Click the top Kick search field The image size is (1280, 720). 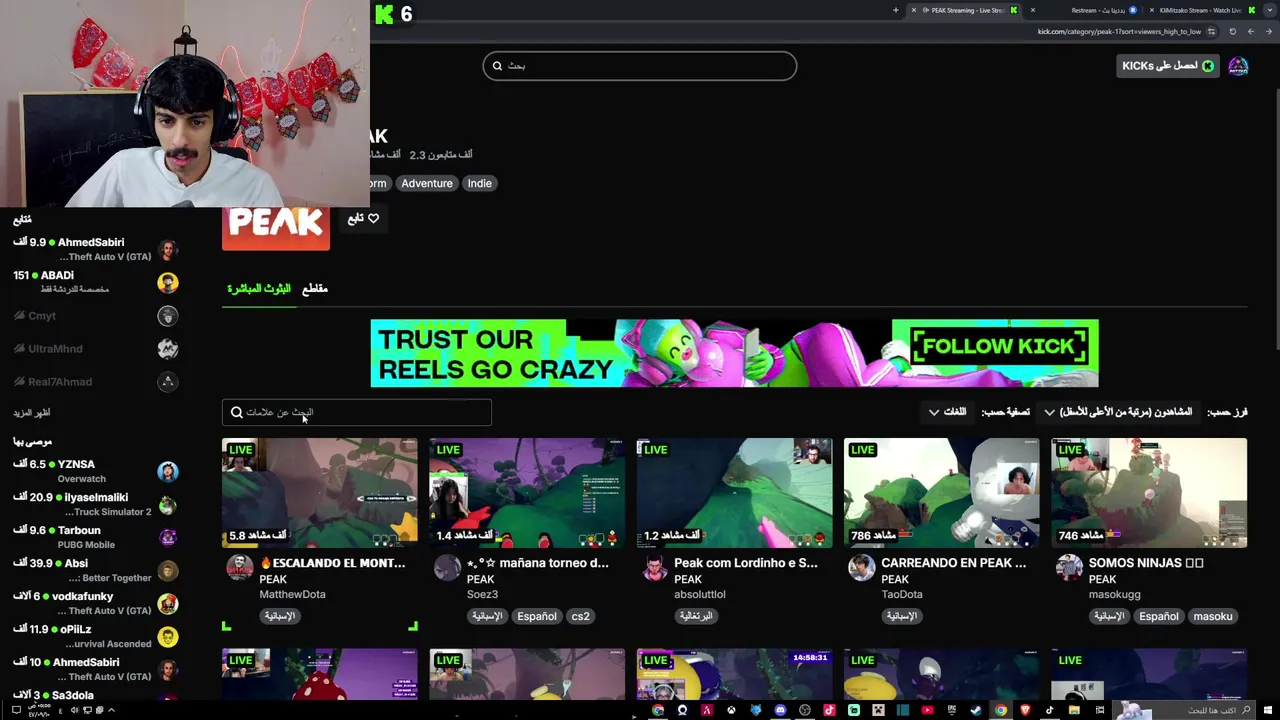point(640,66)
